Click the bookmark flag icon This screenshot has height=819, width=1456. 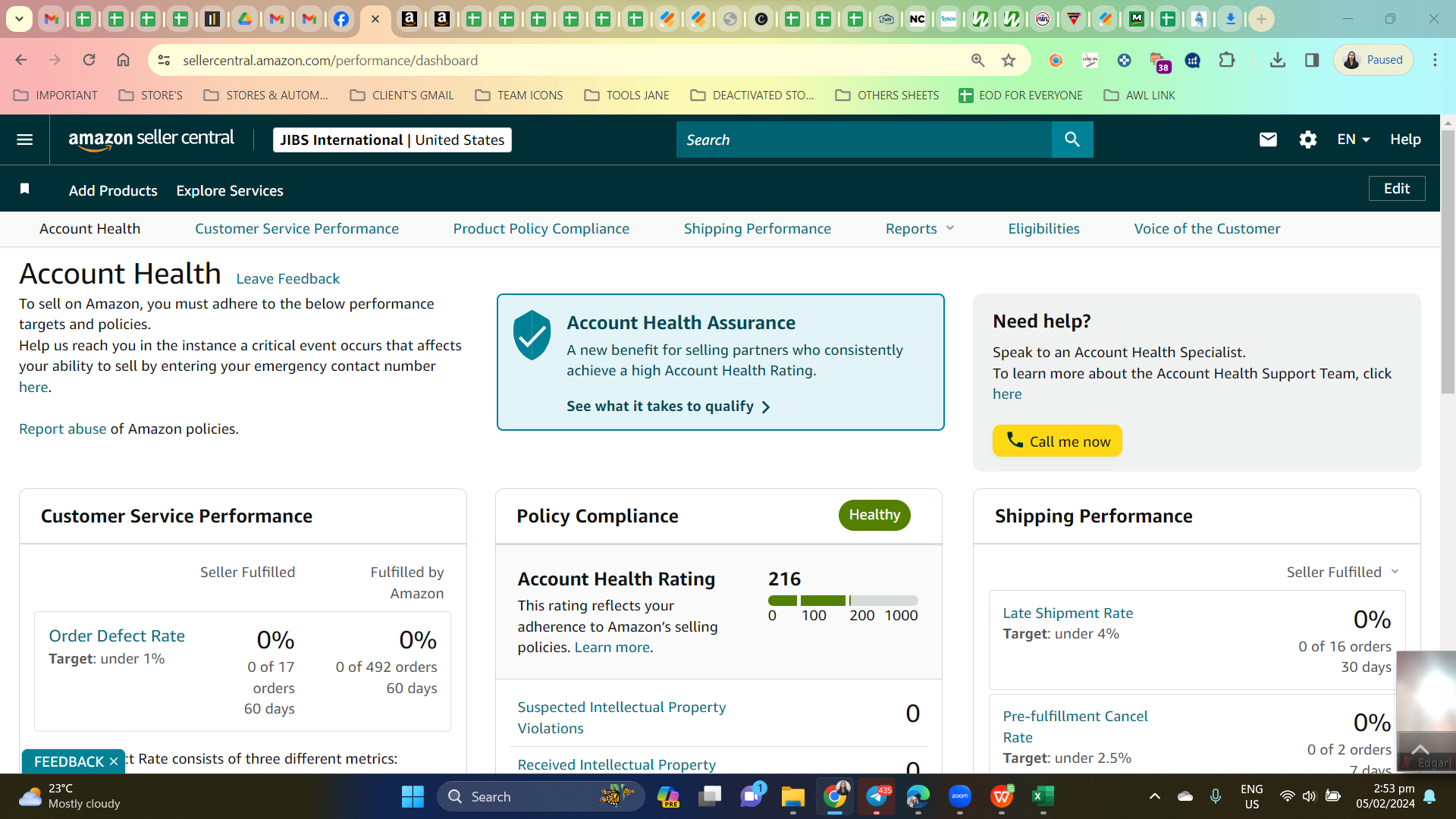pos(24,189)
